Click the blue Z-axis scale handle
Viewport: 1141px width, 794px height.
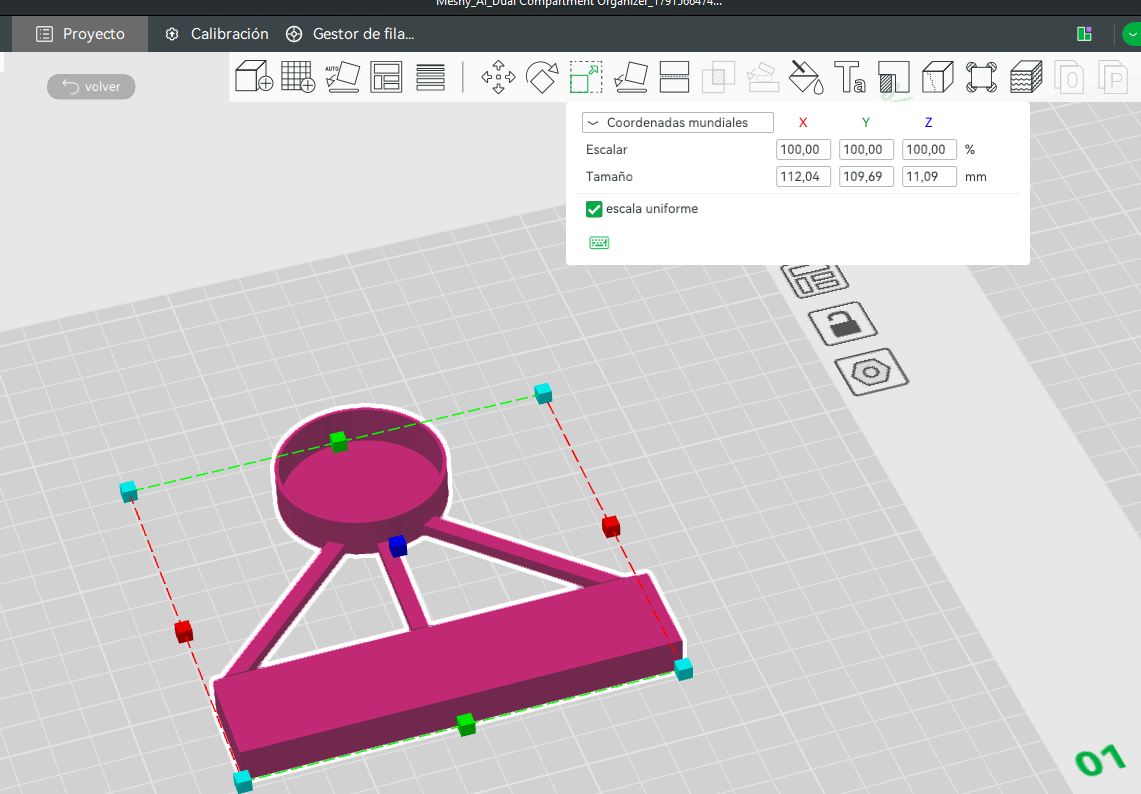(397, 546)
